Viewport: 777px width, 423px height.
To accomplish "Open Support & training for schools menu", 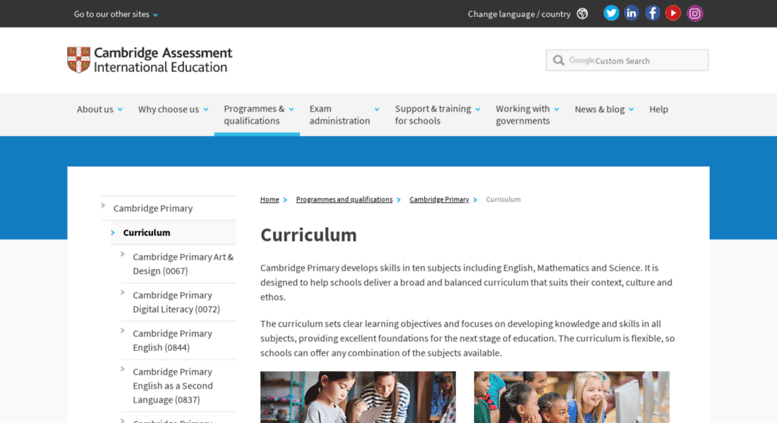I will click(x=433, y=114).
